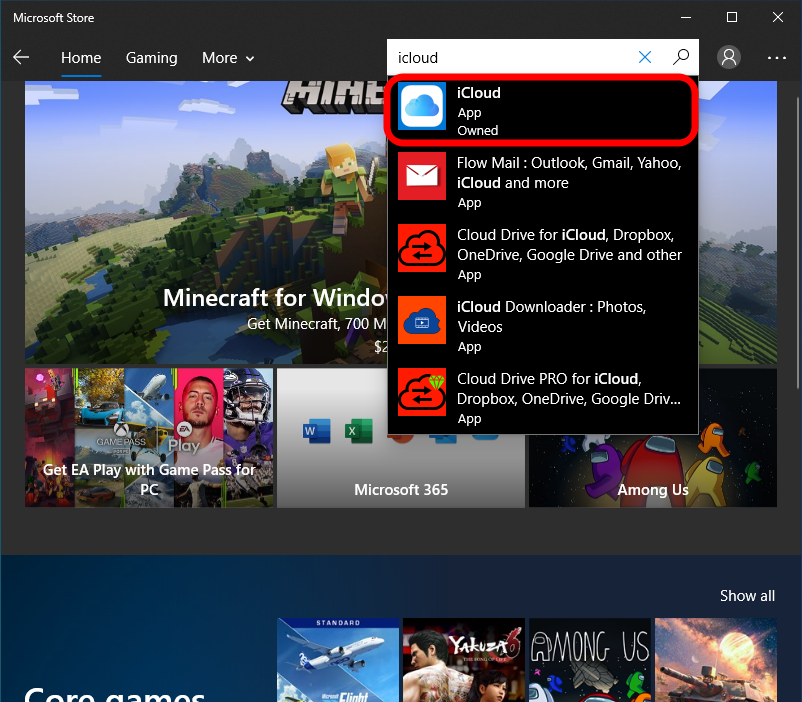
Task: Open the user account profile icon
Action: click(x=729, y=57)
